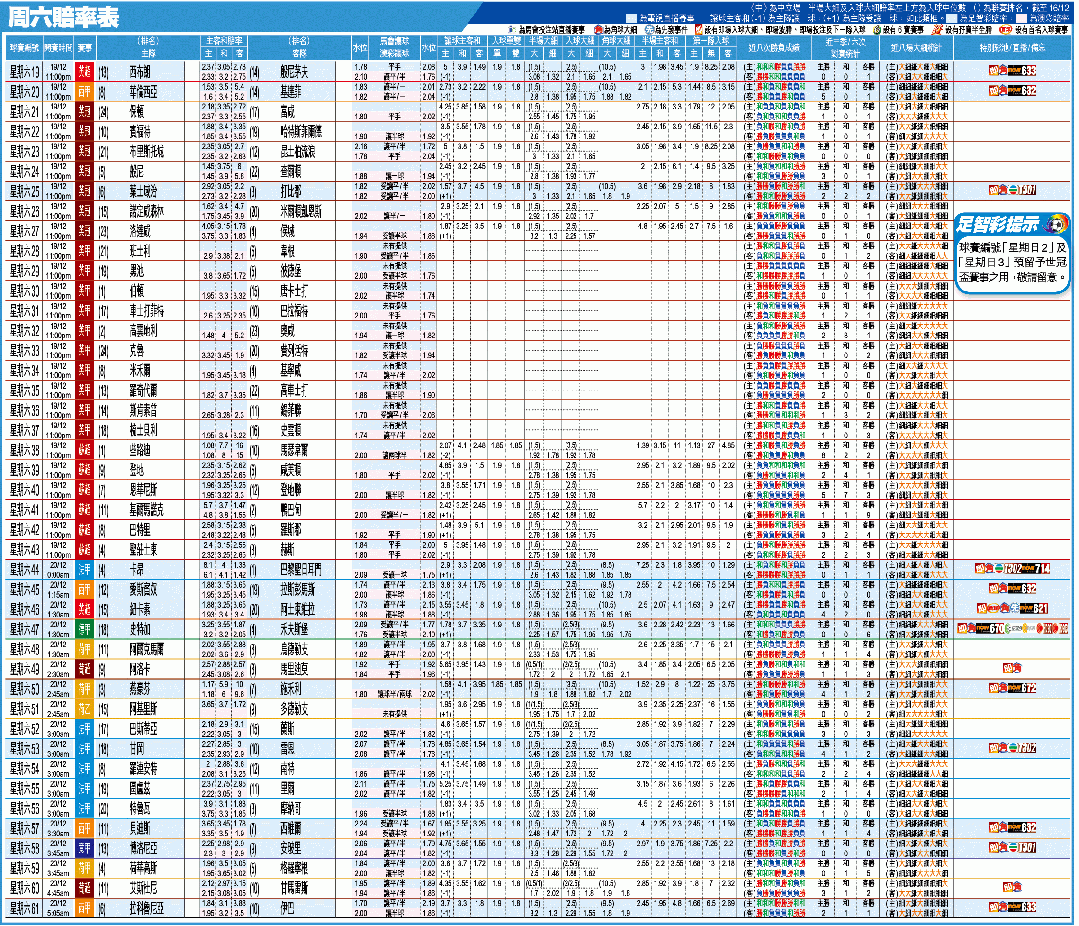Click the 0:00am kickoff time in 星期六44 row
The height and width of the screenshot is (926, 1079).
pyautogui.click(x=58, y=574)
